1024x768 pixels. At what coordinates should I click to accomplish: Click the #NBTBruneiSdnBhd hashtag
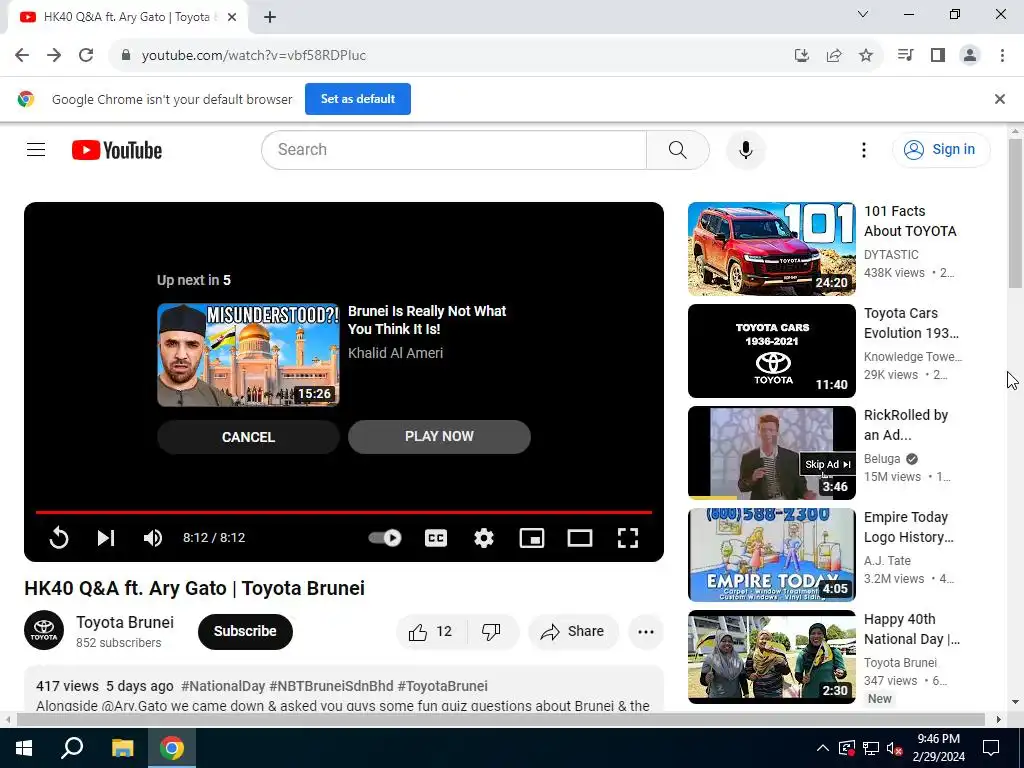(331, 686)
